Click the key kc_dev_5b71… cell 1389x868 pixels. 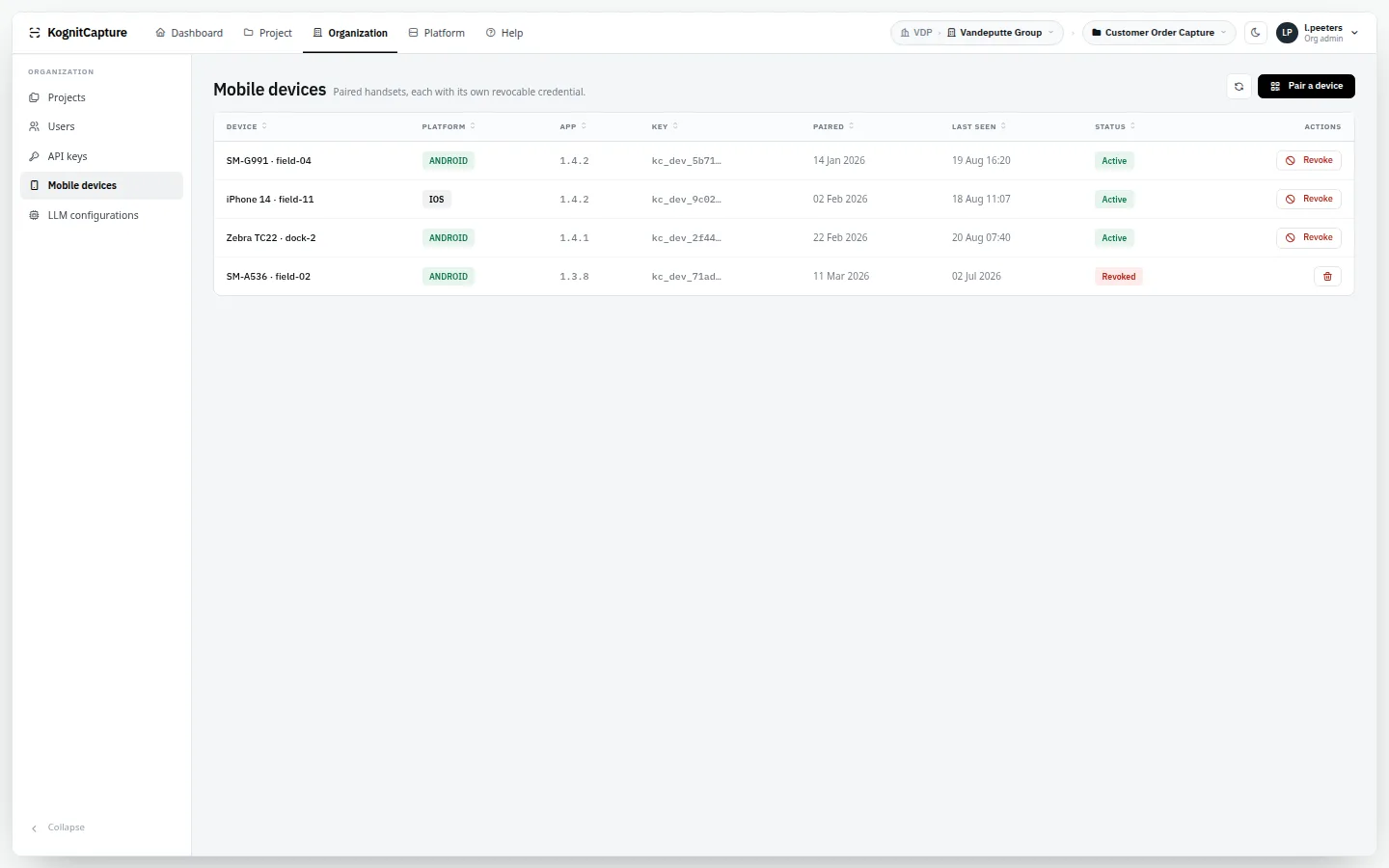687,161
